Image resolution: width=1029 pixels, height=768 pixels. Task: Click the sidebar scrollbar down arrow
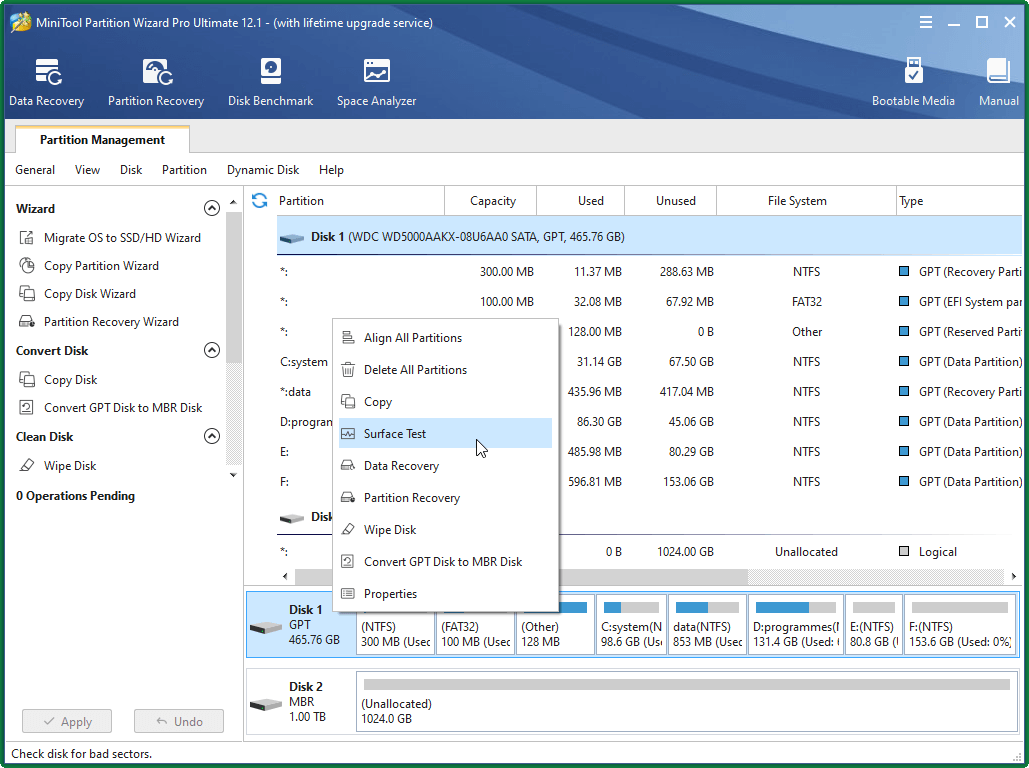(x=233, y=475)
